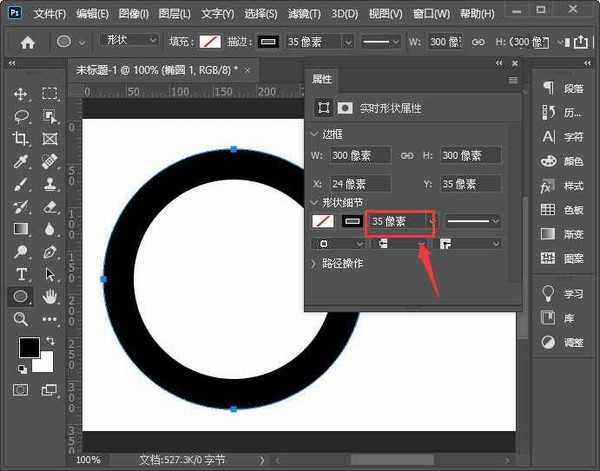
Task: Select the Blur tool
Action: pyautogui.click(x=49, y=229)
